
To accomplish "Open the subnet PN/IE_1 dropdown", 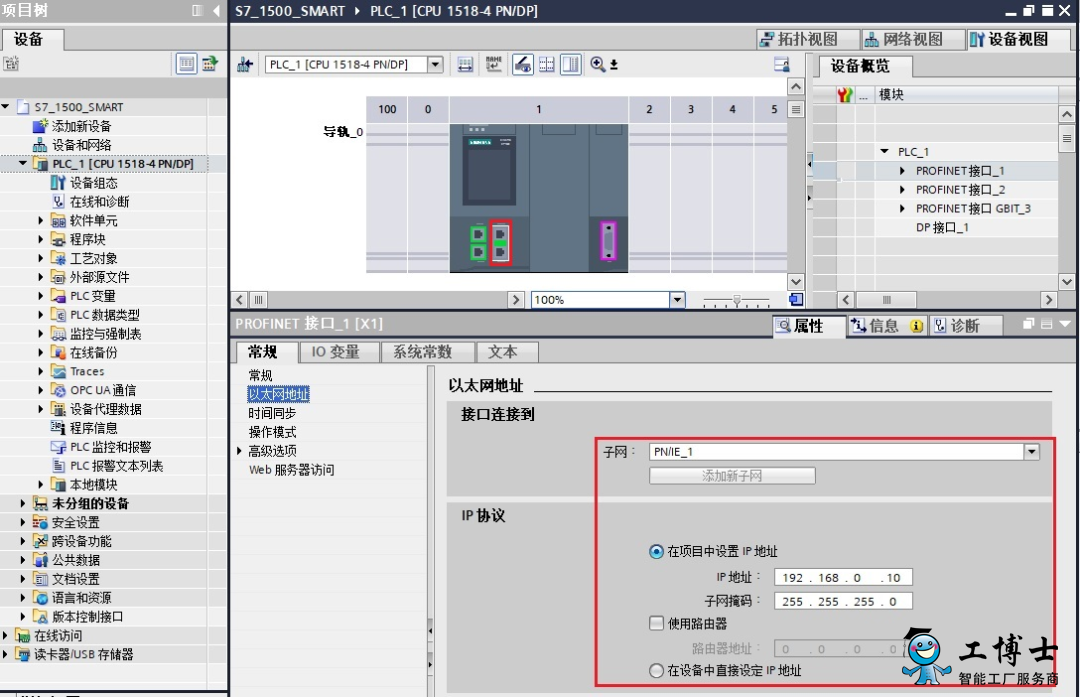I will pyautogui.click(x=1031, y=452).
